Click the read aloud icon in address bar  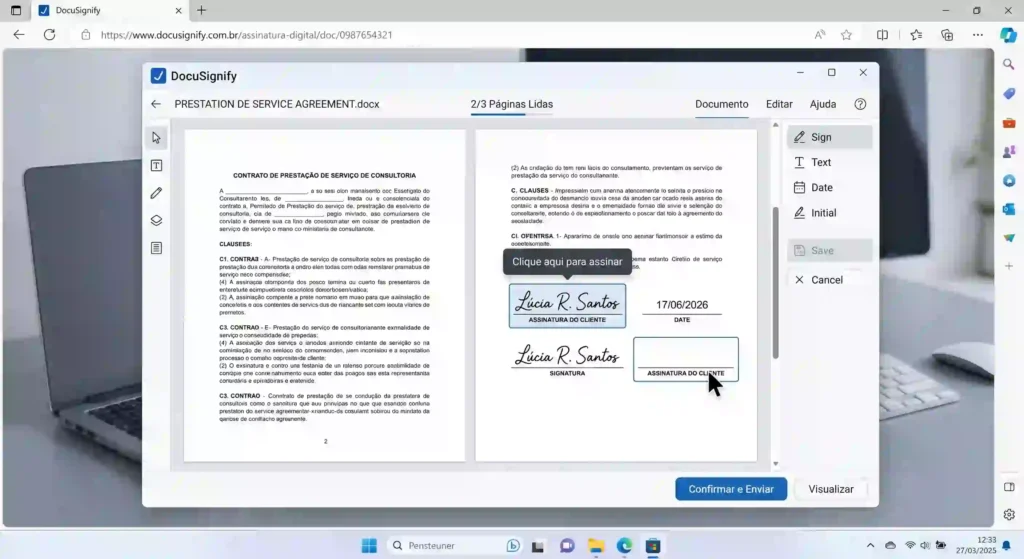(x=820, y=35)
